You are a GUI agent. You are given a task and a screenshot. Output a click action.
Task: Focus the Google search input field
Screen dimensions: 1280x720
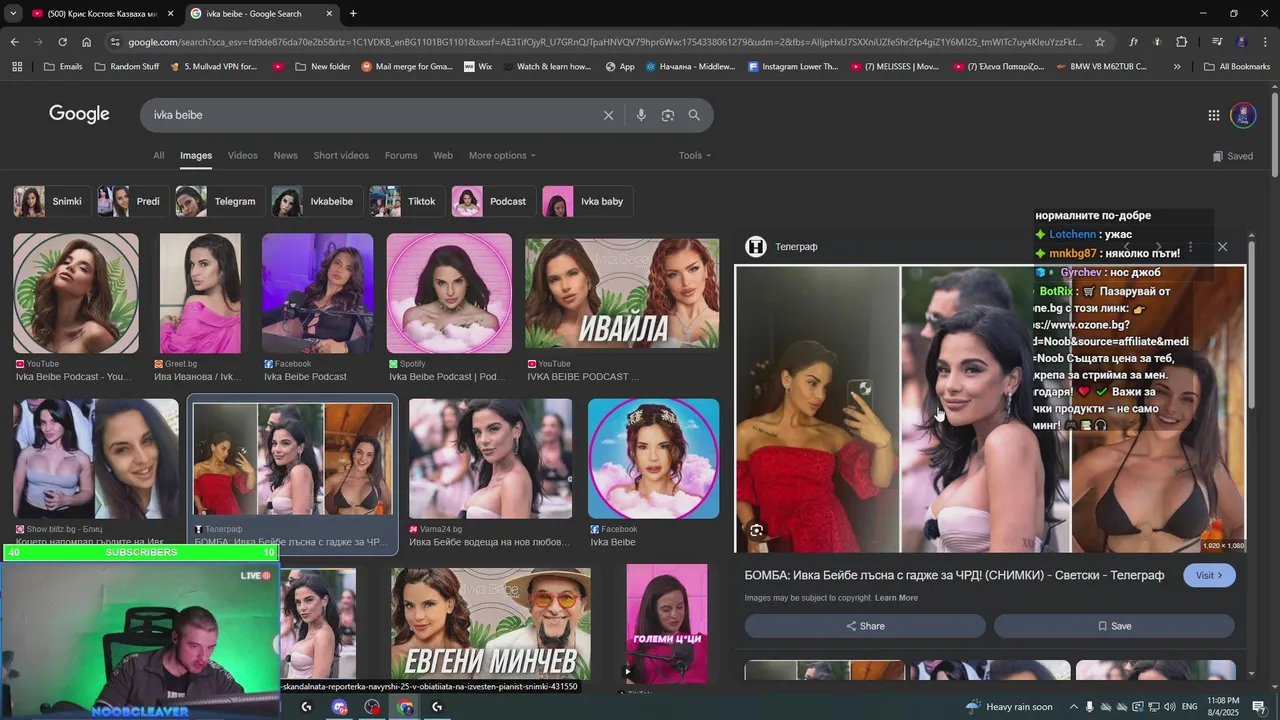pos(370,115)
